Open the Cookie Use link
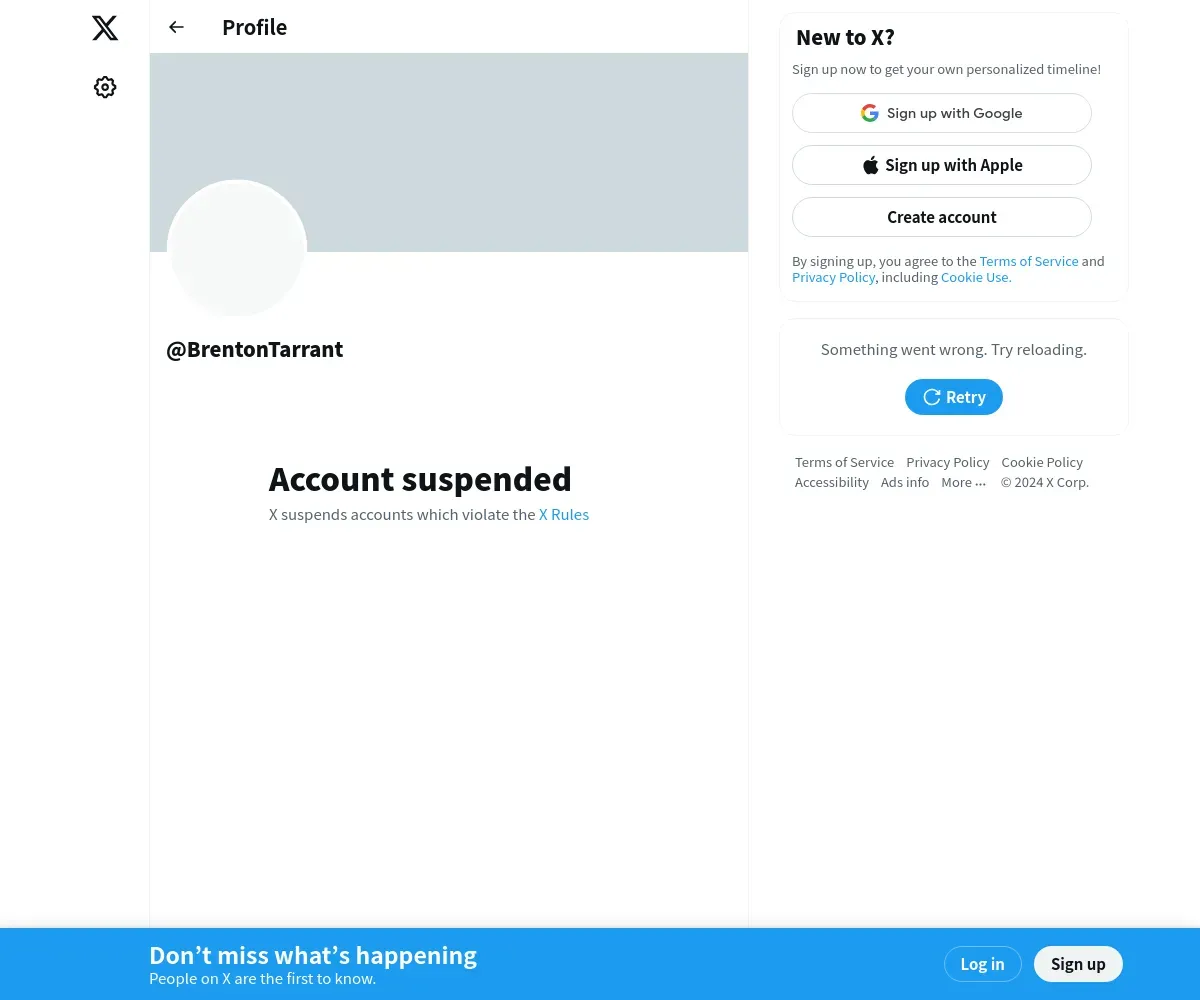1200x1000 pixels. 976,277
